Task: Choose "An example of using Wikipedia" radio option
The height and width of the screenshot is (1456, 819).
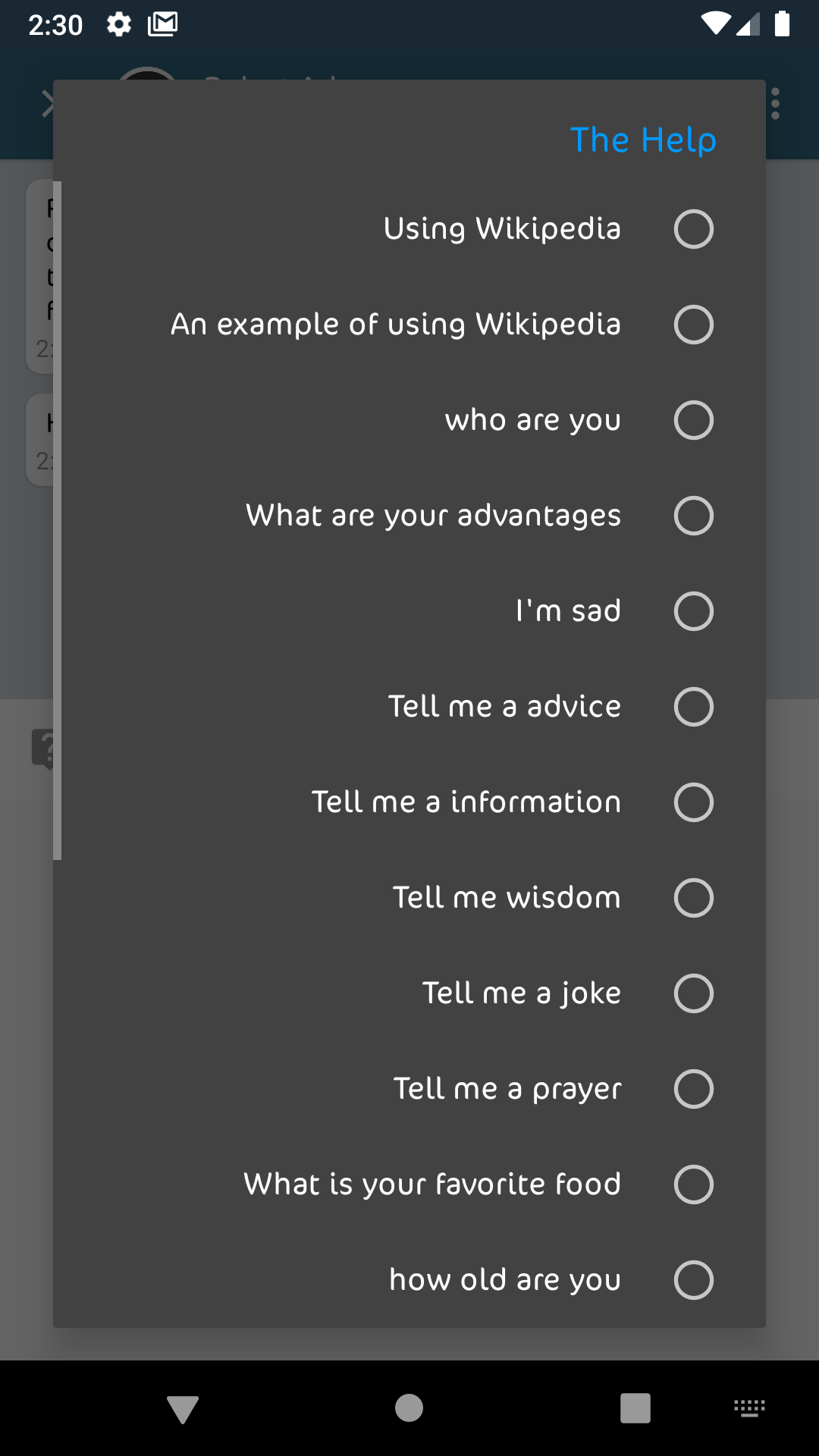Action: click(x=693, y=325)
